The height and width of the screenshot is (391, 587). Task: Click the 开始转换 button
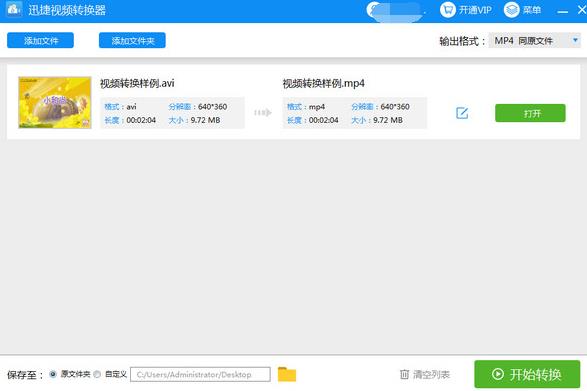[527, 374]
